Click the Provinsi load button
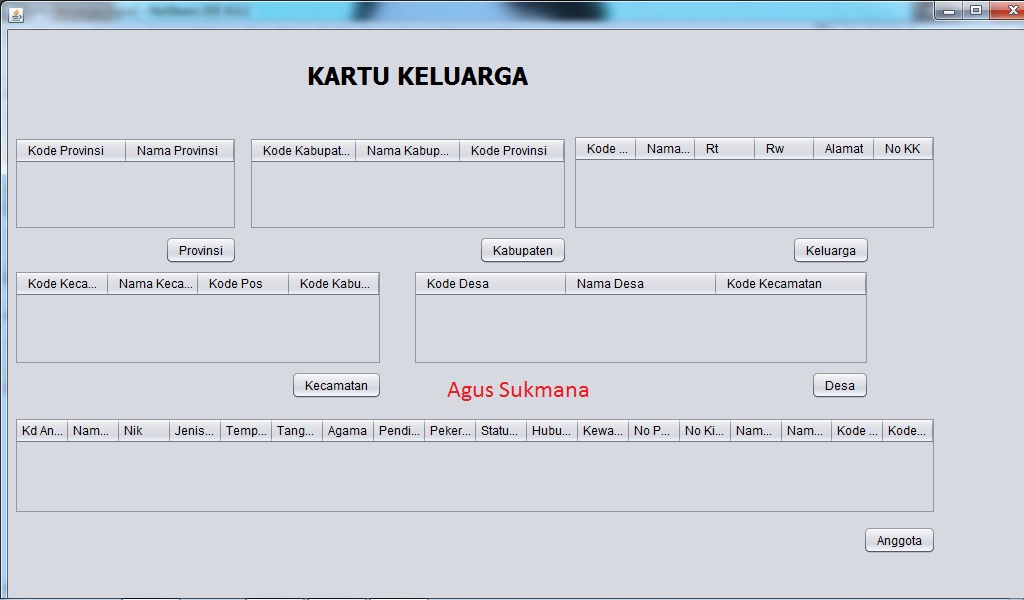 pos(200,250)
